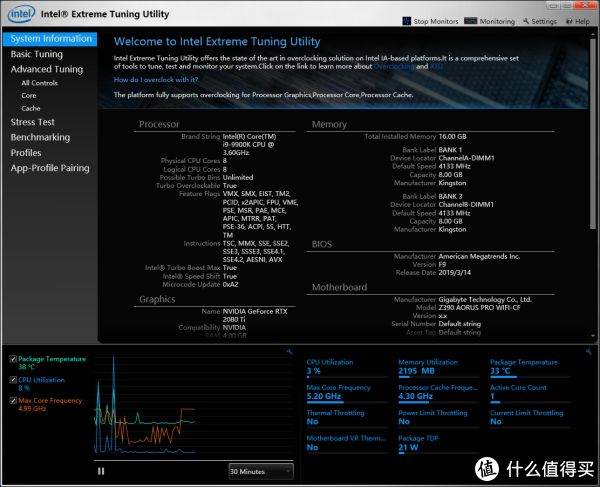Open Stress Test section
Viewport: 600px width, 487px height.
coord(33,122)
